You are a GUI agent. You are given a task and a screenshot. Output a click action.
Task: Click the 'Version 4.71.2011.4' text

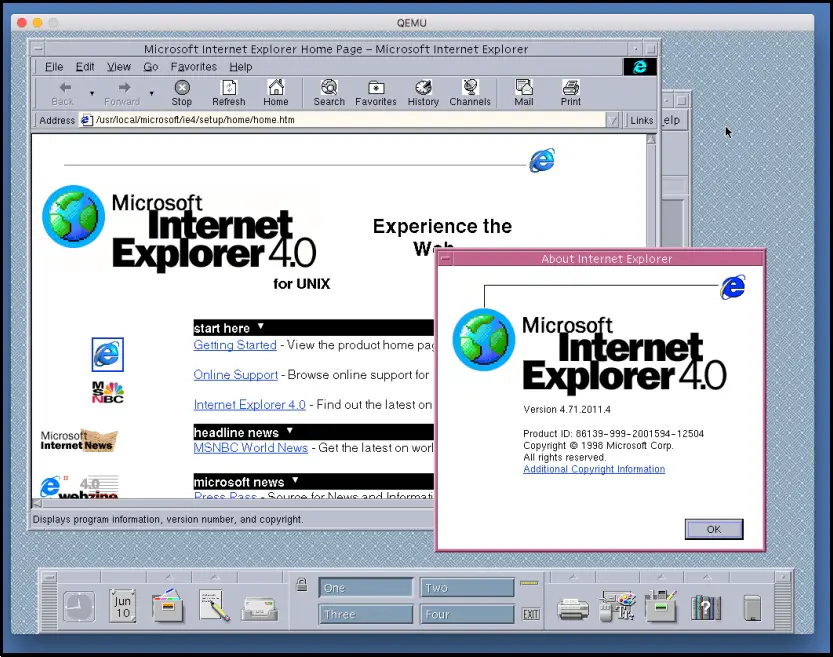coord(567,409)
